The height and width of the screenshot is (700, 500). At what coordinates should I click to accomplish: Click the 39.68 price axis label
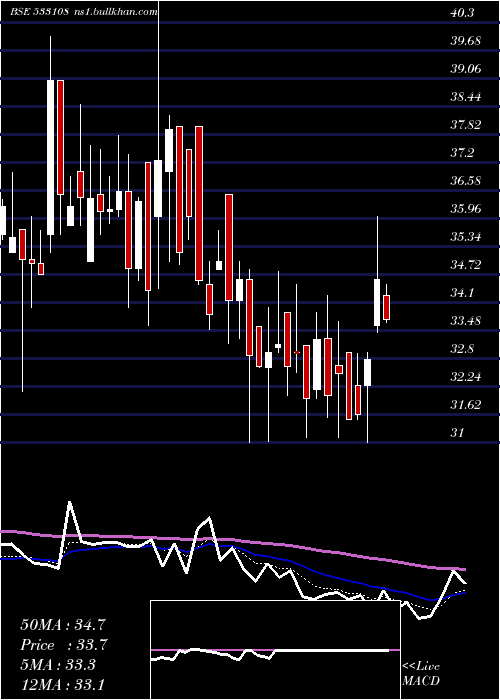coord(465,41)
